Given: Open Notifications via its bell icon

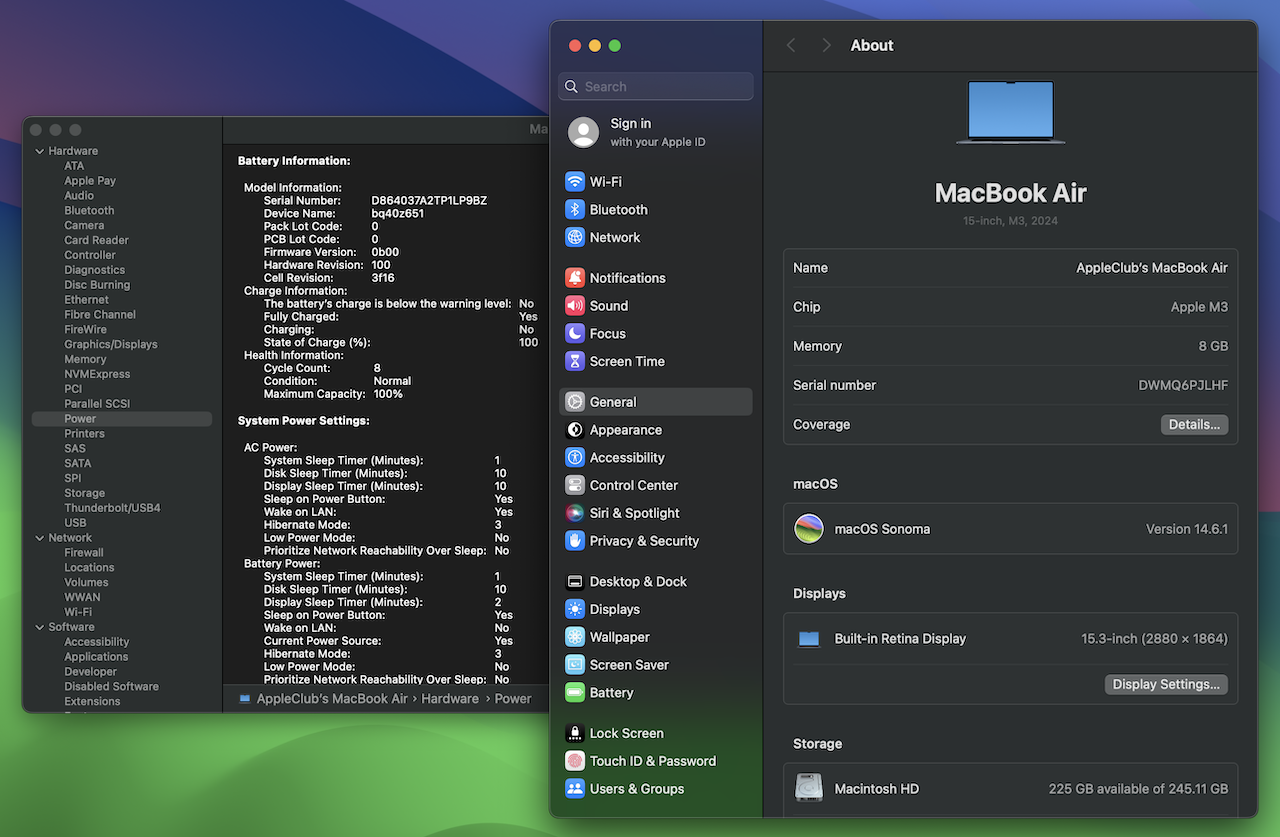Looking at the screenshot, I should [575, 278].
